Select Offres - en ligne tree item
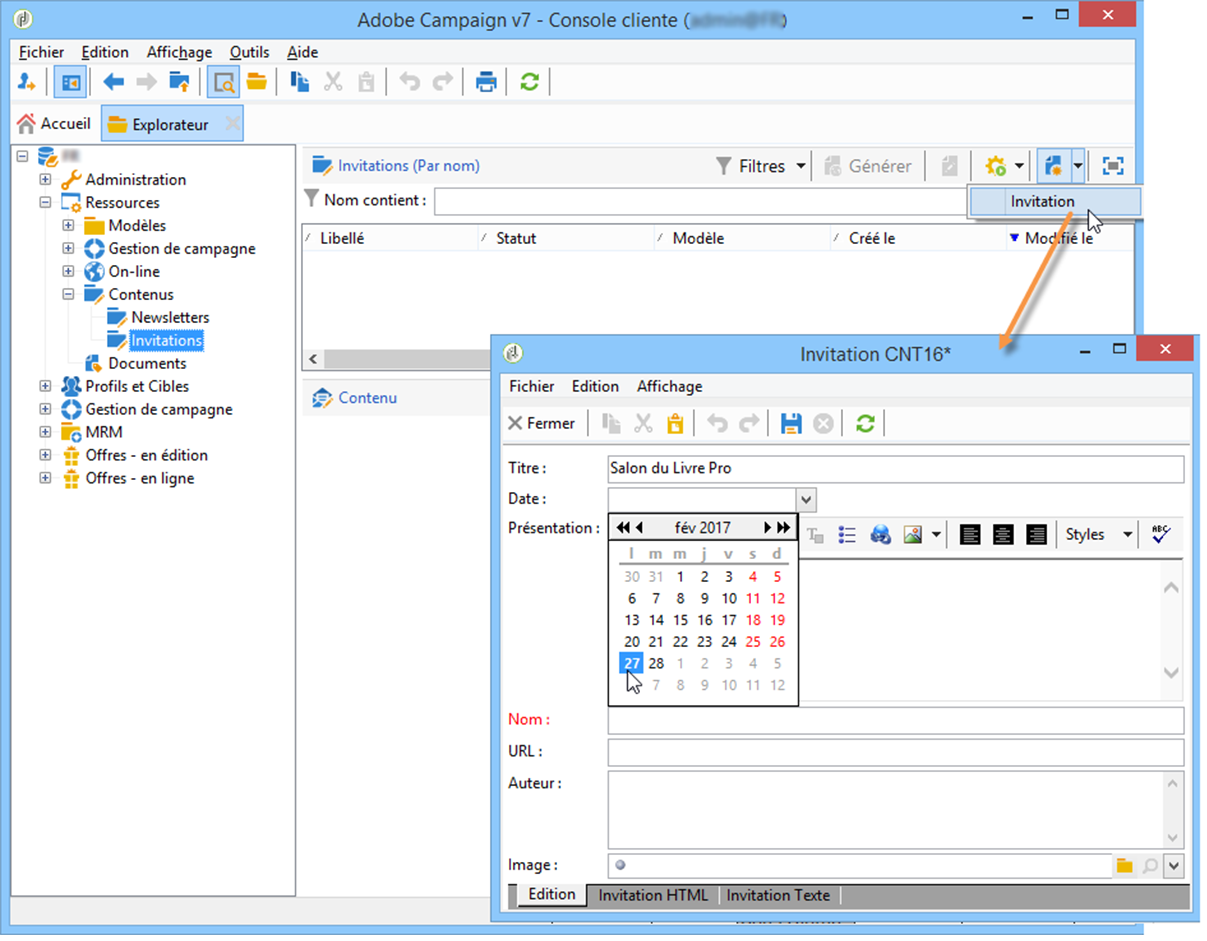1207x941 pixels. click(x=140, y=478)
